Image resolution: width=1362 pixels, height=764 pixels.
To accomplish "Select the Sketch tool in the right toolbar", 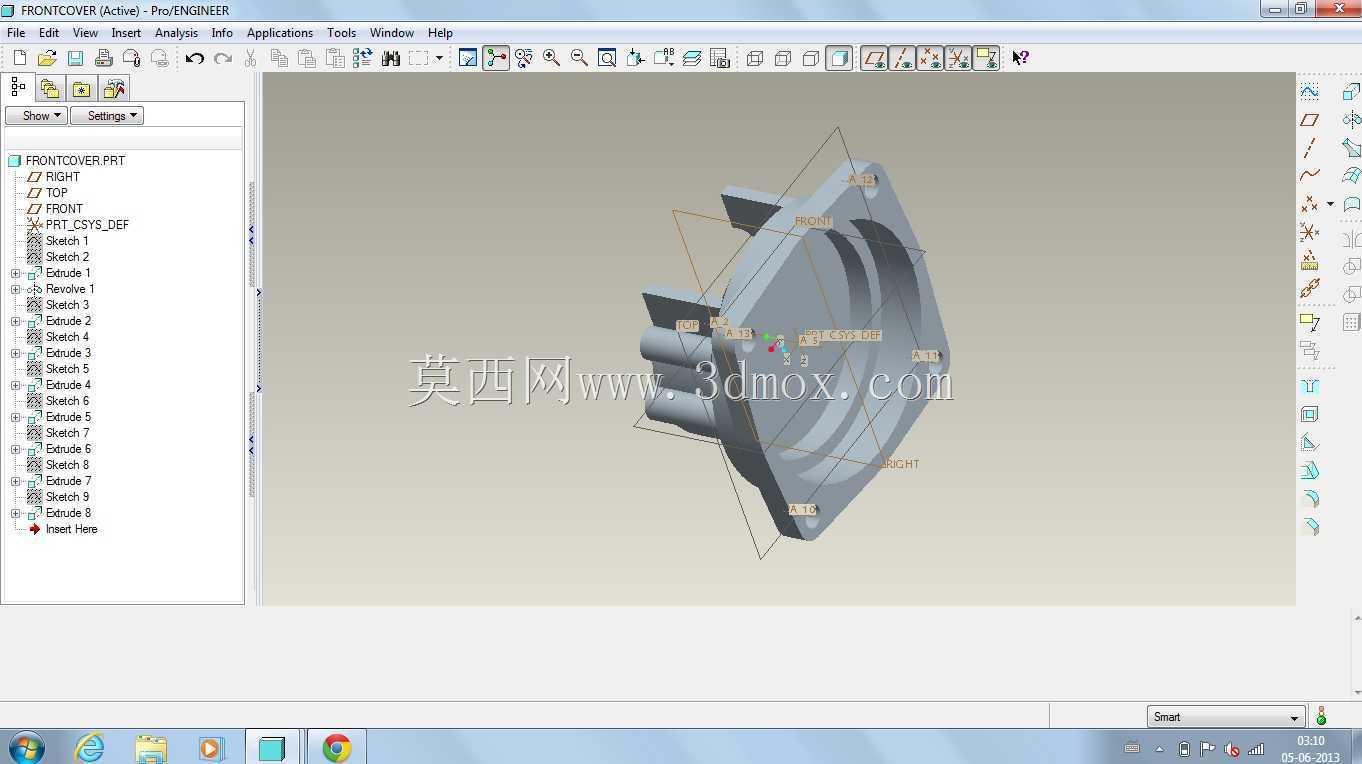I will (x=1309, y=91).
